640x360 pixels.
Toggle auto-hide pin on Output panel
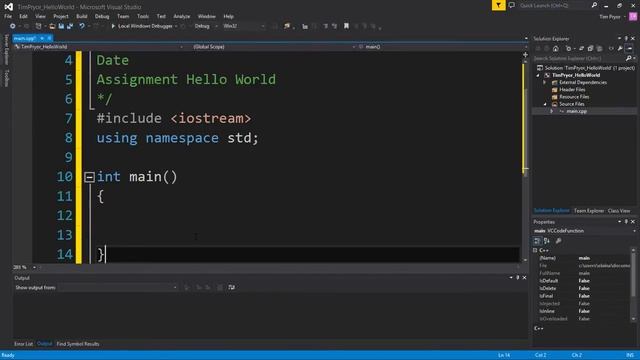(x=518, y=278)
